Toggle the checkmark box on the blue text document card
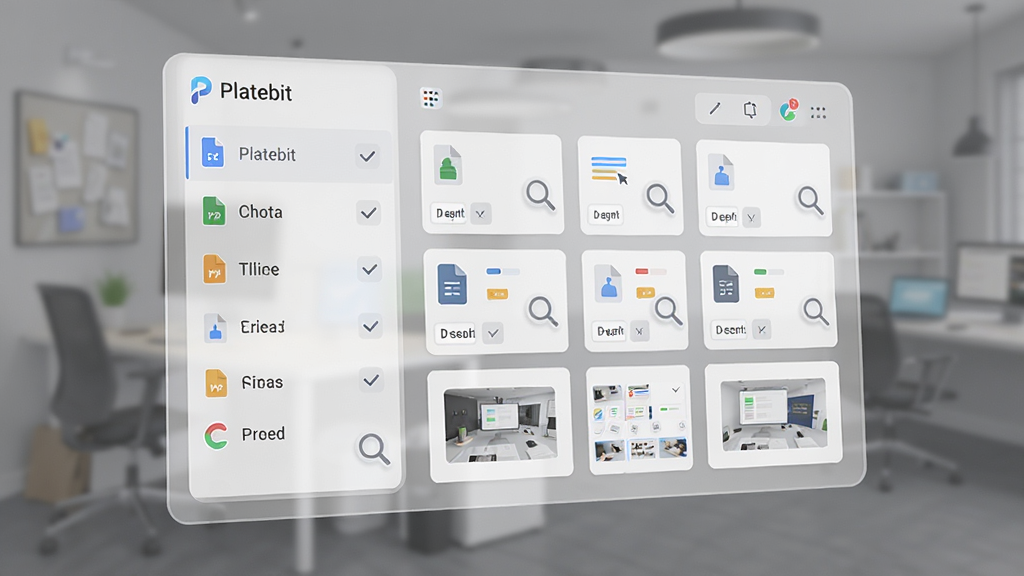The height and width of the screenshot is (576, 1024). [493, 334]
